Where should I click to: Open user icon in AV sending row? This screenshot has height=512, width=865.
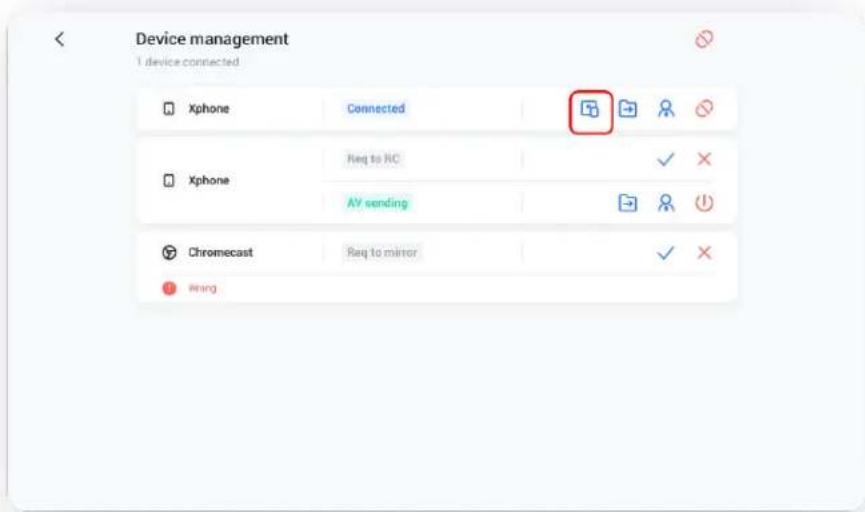pyautogui.click(x=666, y=203)
